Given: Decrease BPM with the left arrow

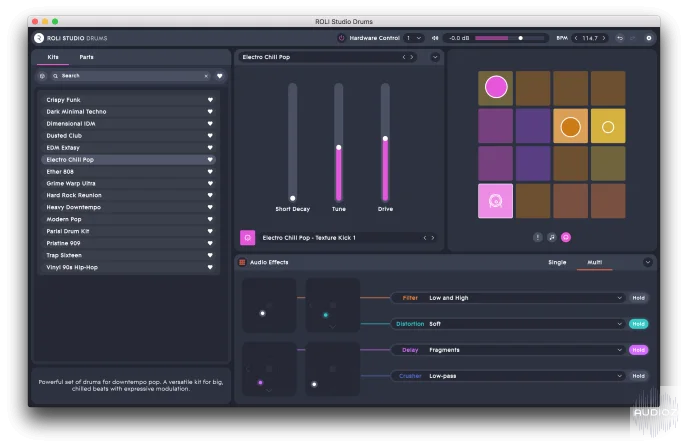Looking at the screenshot, I should coord(576,38).
